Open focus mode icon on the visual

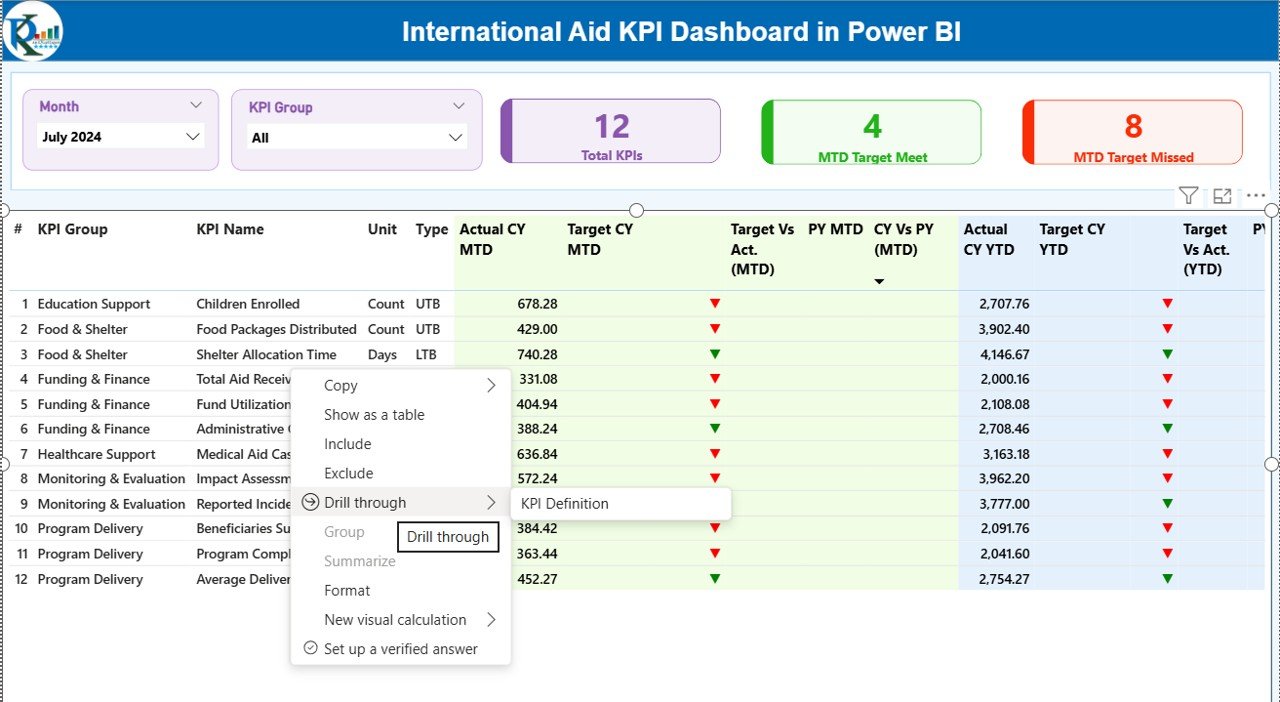[1222, 196]
